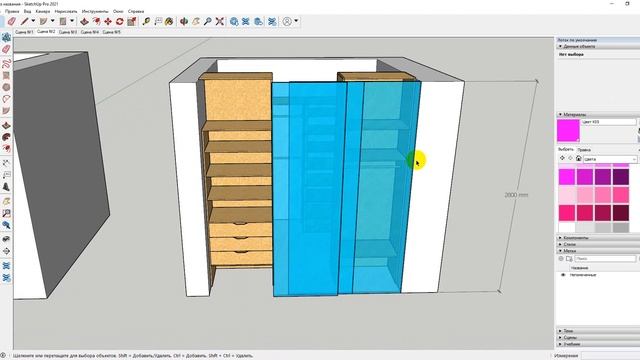The image size is (640, 360).
Task: Select the Line pencil tool
Action: tap(25, 21)
